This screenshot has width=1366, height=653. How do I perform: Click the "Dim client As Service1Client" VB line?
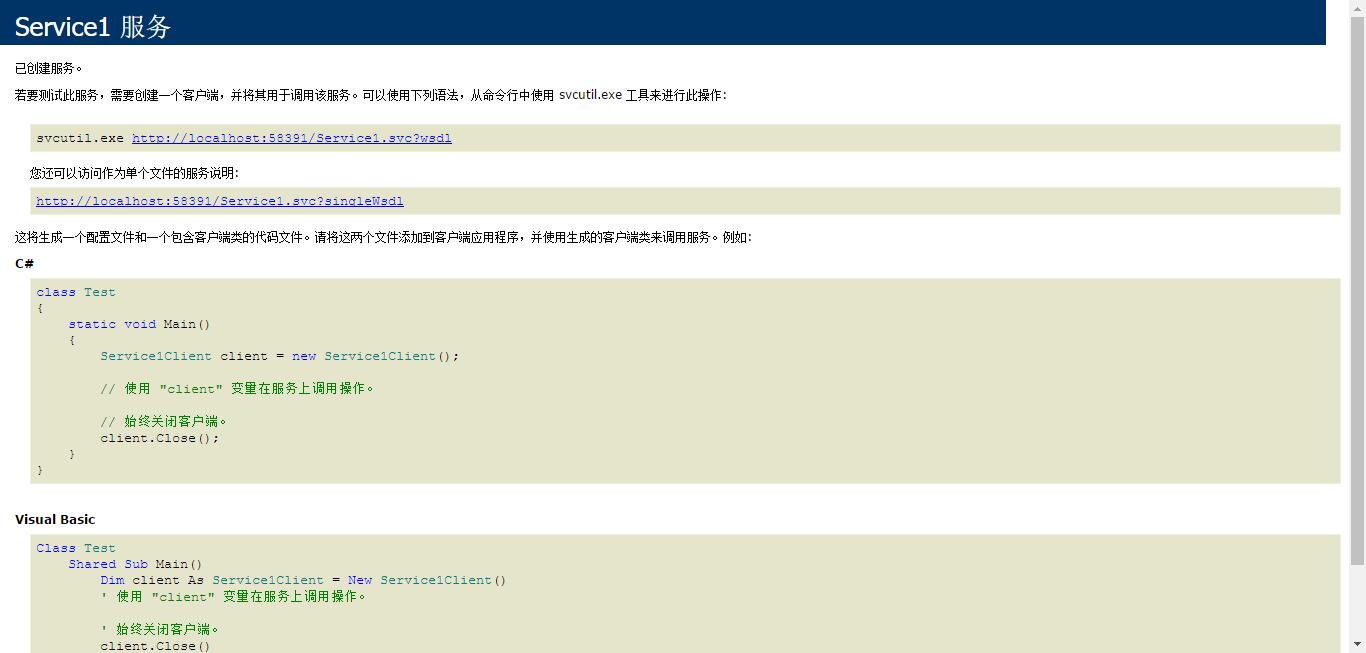pos(304,580)
